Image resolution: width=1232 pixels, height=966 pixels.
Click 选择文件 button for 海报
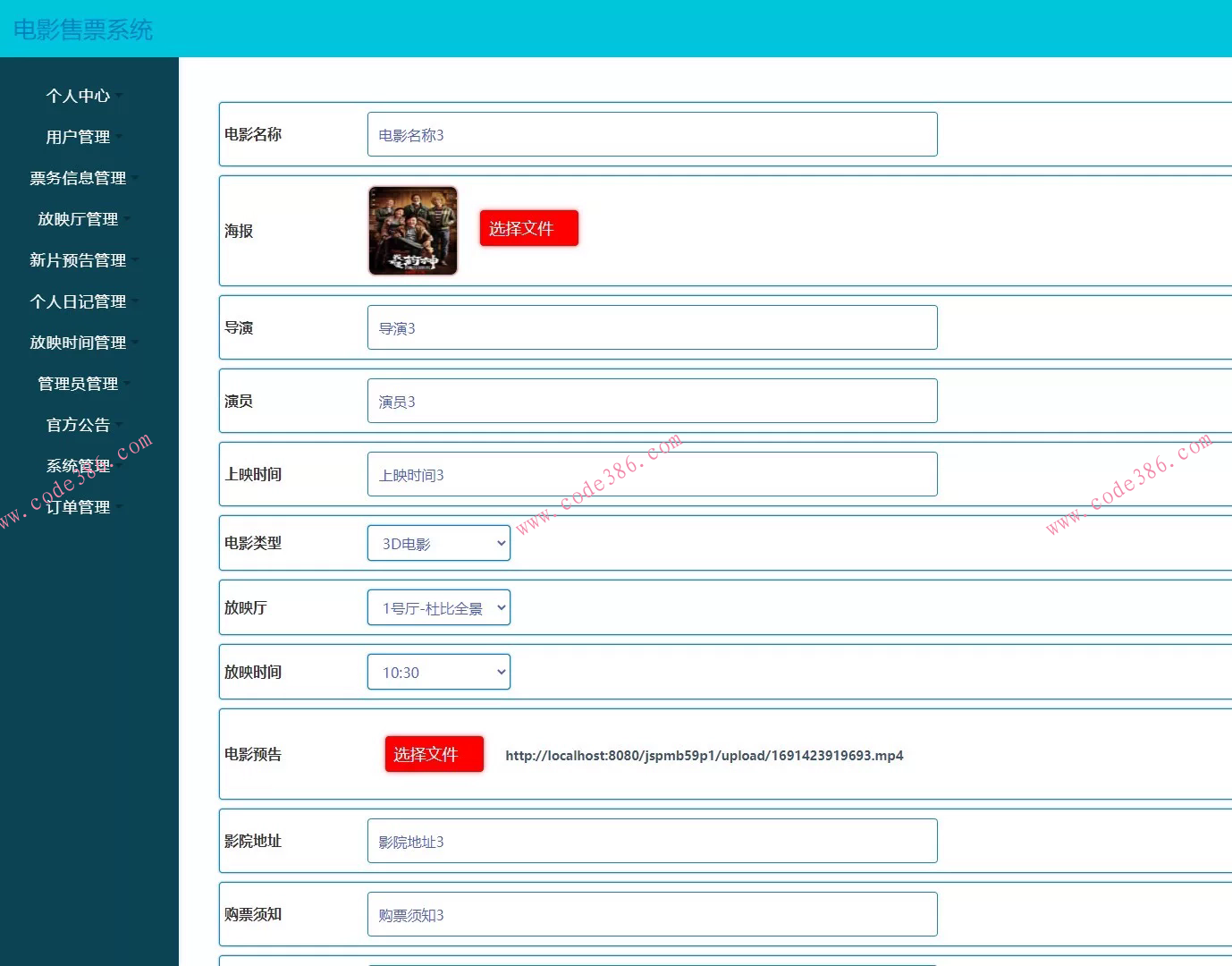[x=529, y=228]
